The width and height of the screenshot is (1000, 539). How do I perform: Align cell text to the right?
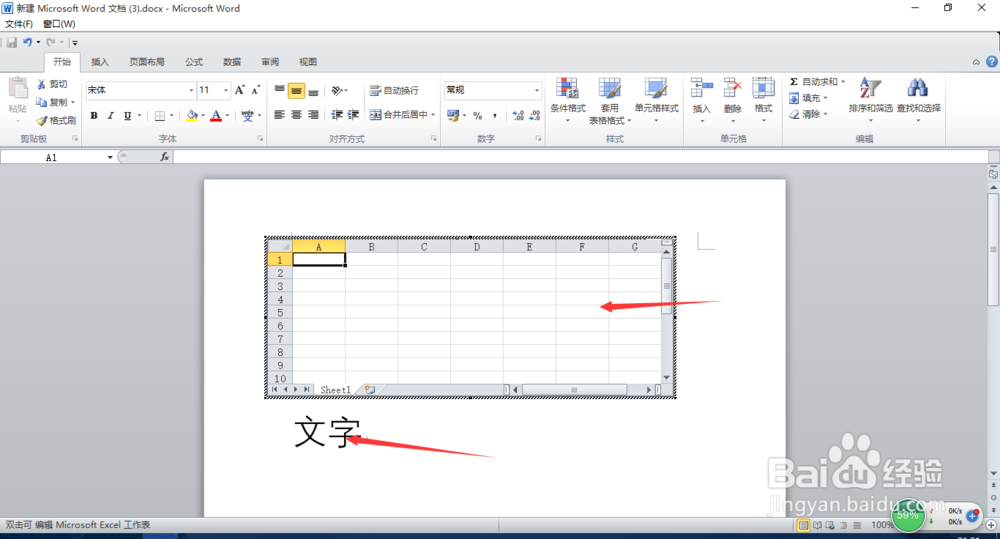tap(313, 115)
